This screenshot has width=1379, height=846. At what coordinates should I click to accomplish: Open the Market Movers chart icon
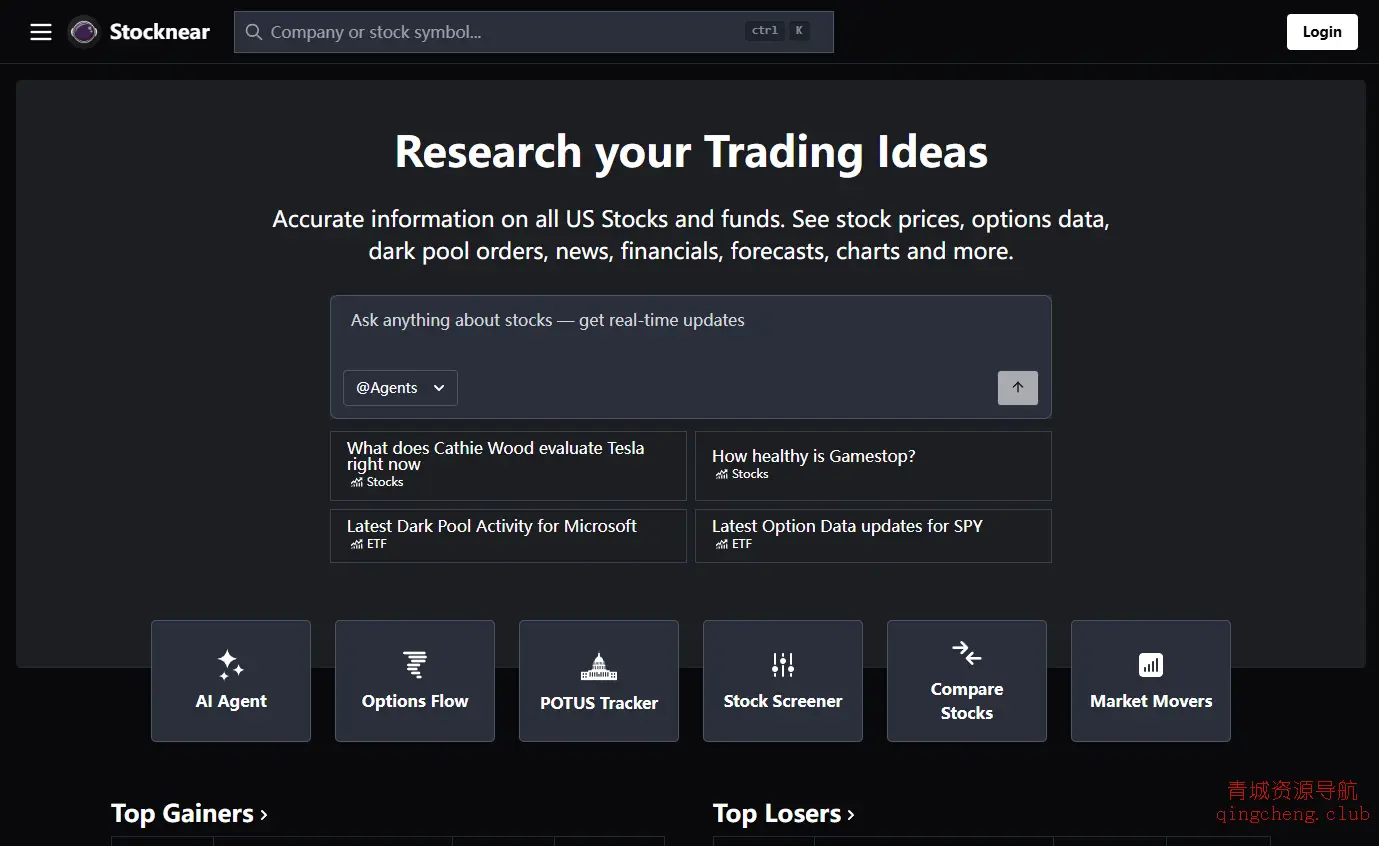[x=1151, y=665]
